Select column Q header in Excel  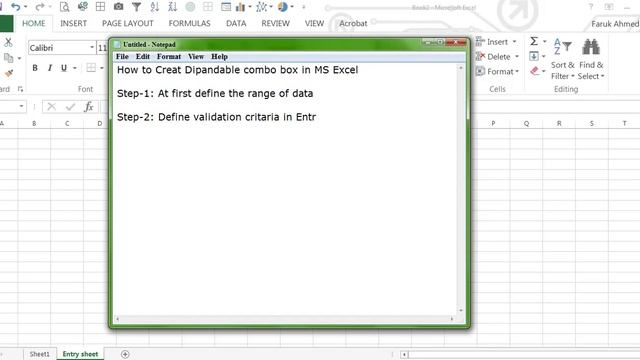[x=526, y=123]
